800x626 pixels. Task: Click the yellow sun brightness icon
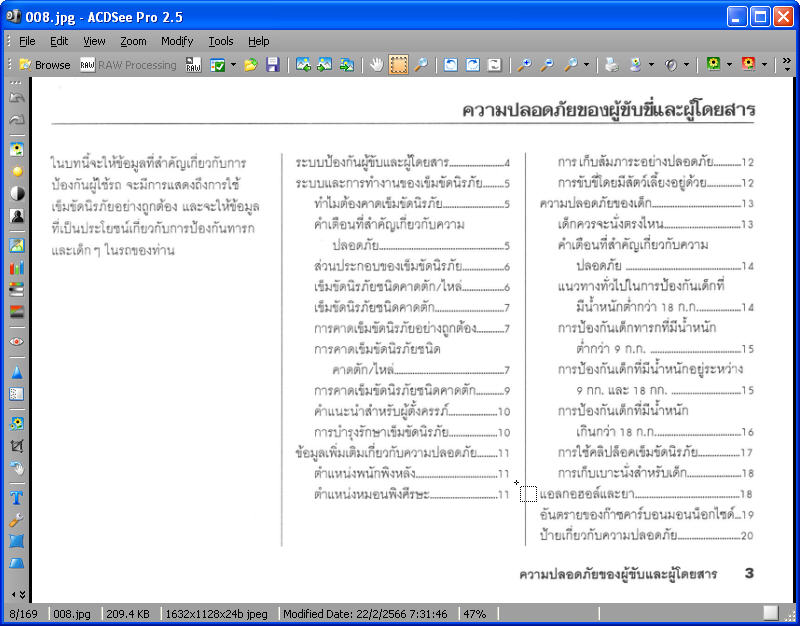click(x=17, y=172)
